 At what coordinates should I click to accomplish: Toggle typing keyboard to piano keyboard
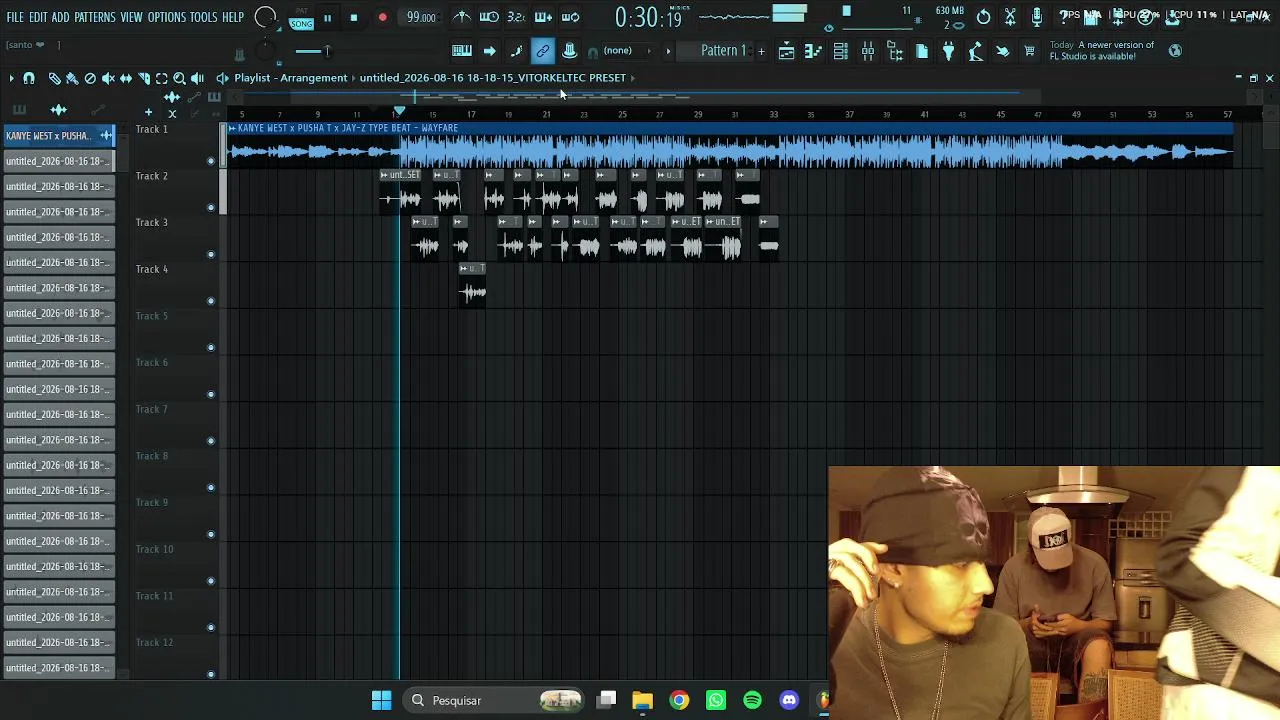pyautogui.click(x=462, y=51)
